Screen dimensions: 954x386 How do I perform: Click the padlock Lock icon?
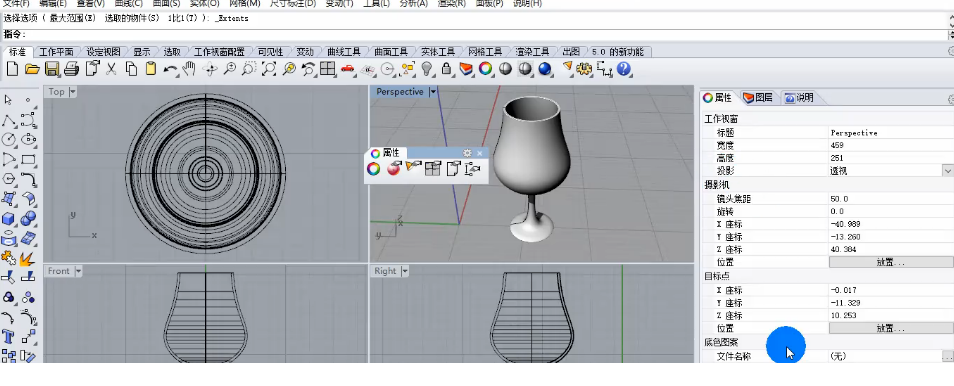point(446,69)
